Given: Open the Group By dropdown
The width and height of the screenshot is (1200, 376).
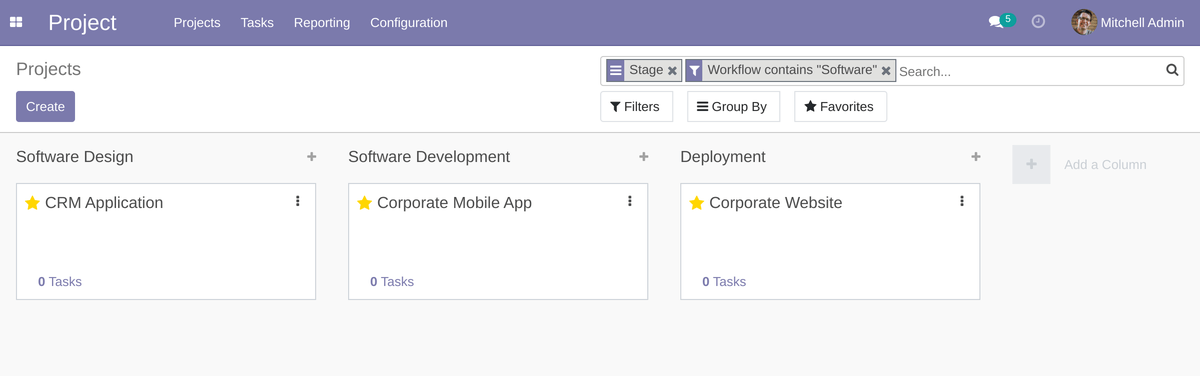Looking at the screenshot, I should 733,106.
